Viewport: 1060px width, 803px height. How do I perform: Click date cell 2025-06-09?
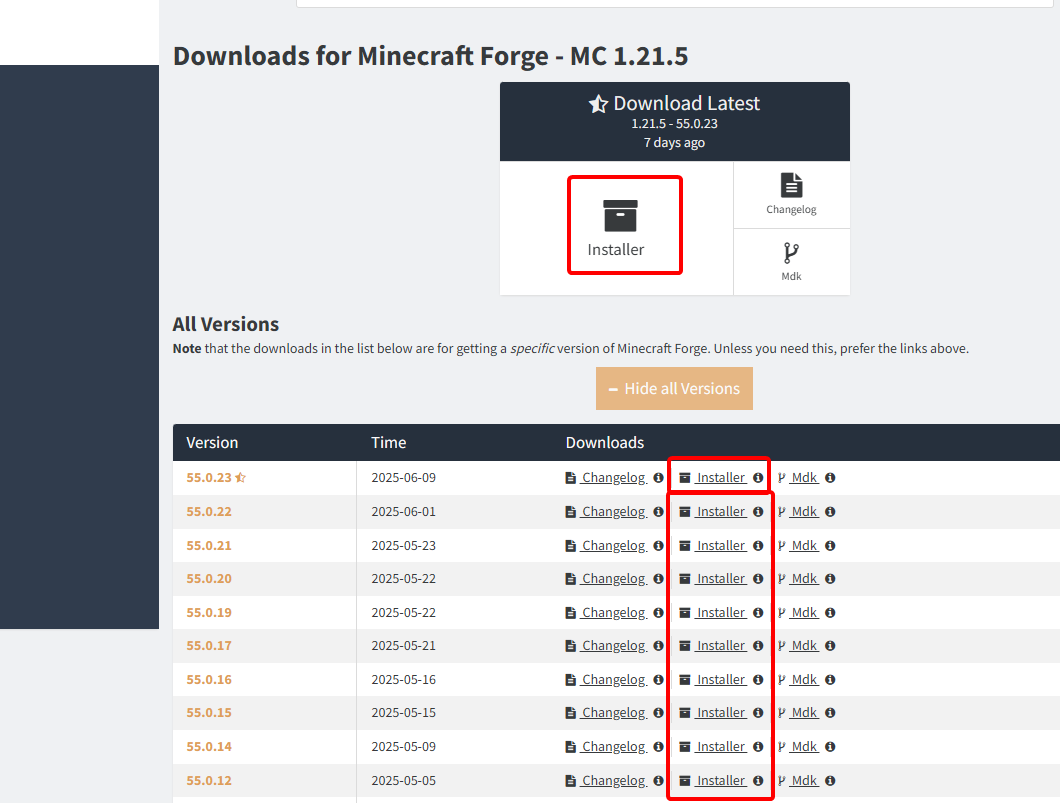404,478
